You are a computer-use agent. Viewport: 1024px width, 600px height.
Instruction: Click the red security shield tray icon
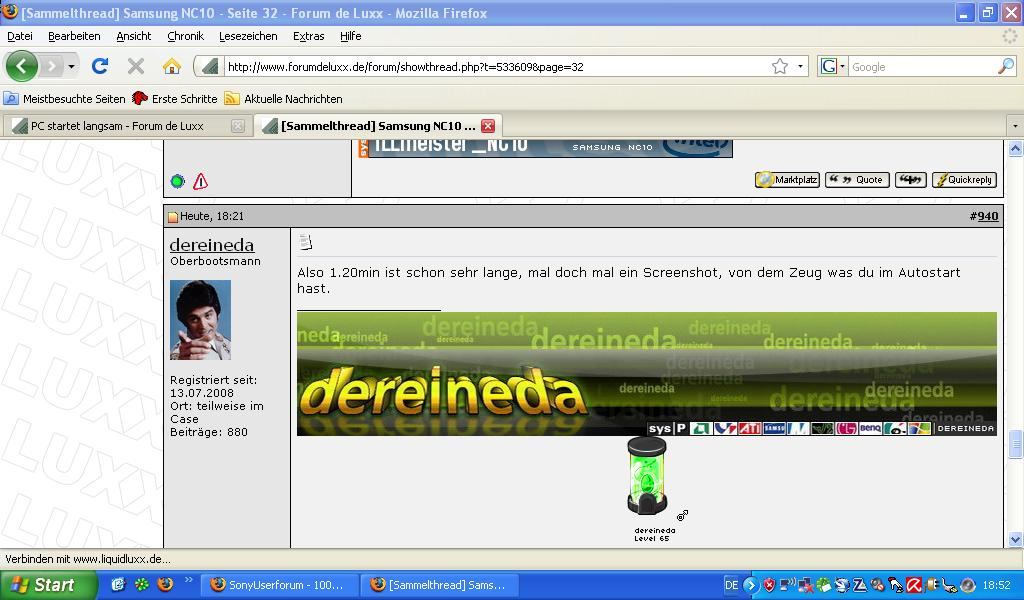(x=769, y=585)
